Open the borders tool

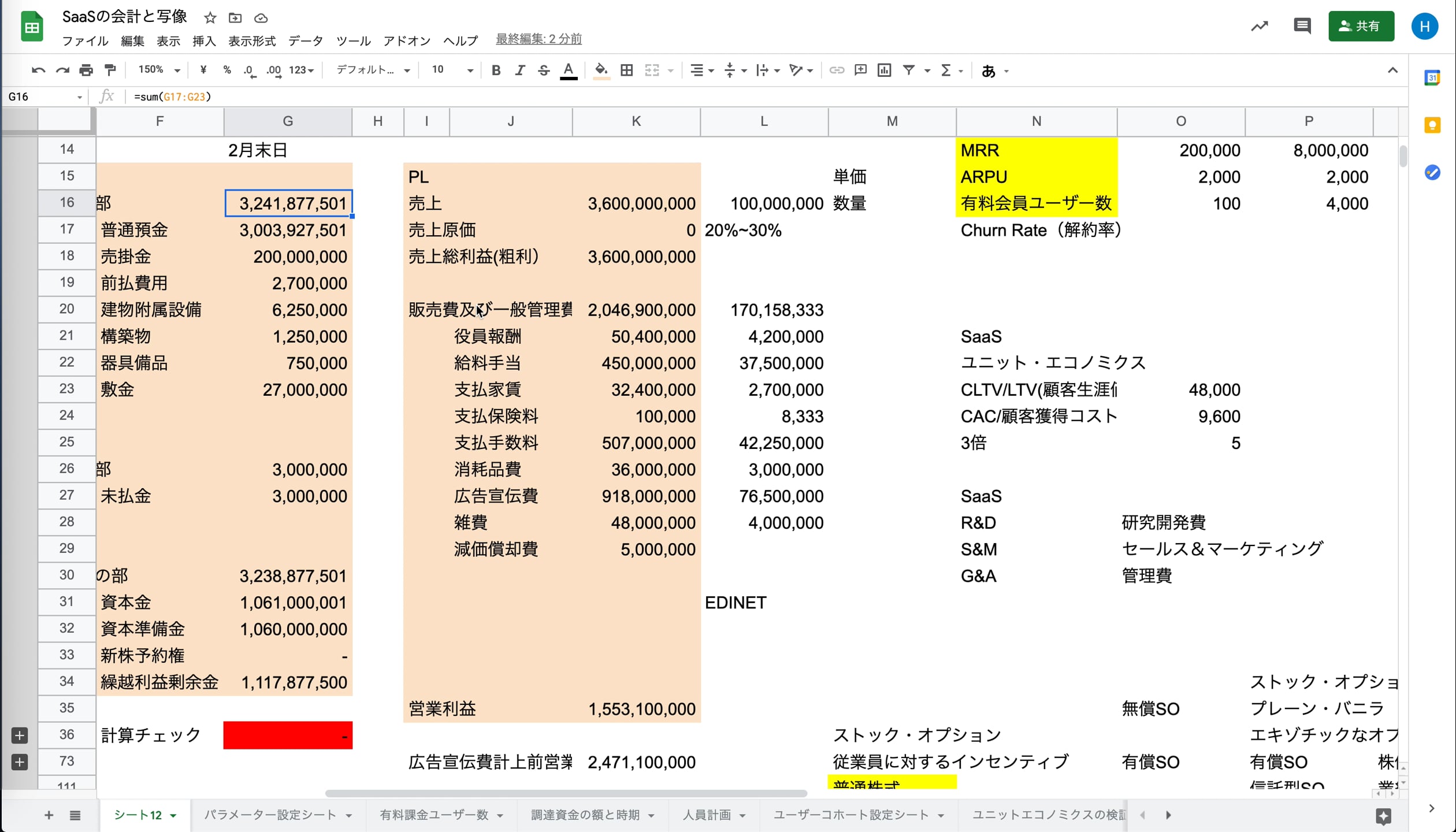coord(626,70)
